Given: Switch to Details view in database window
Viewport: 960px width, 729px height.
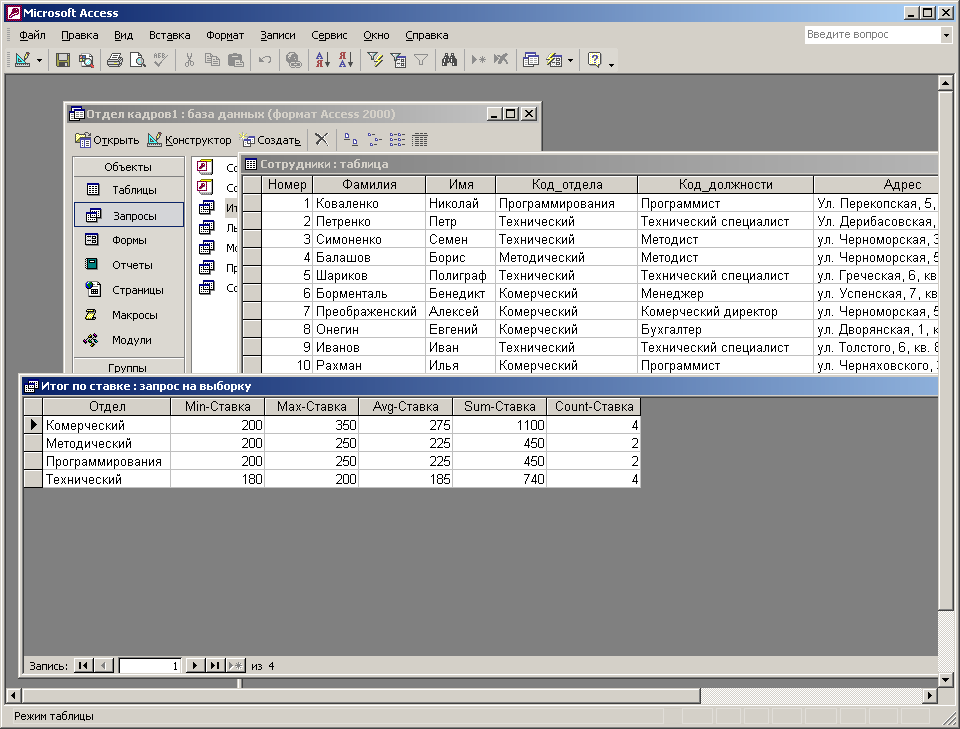Looking at the screenshot, I should pos(419,140).
